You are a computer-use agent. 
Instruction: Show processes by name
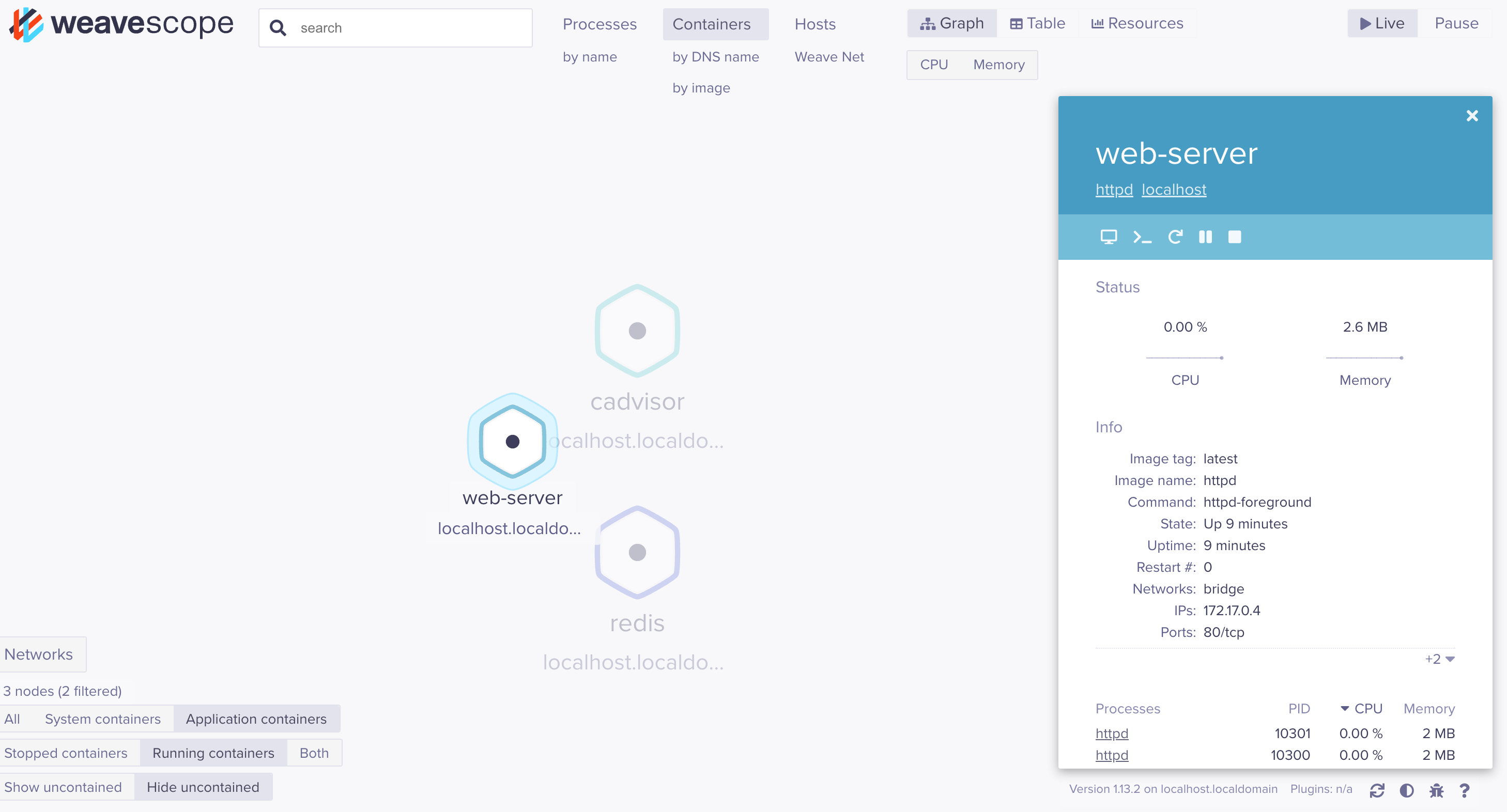[590, 57]
